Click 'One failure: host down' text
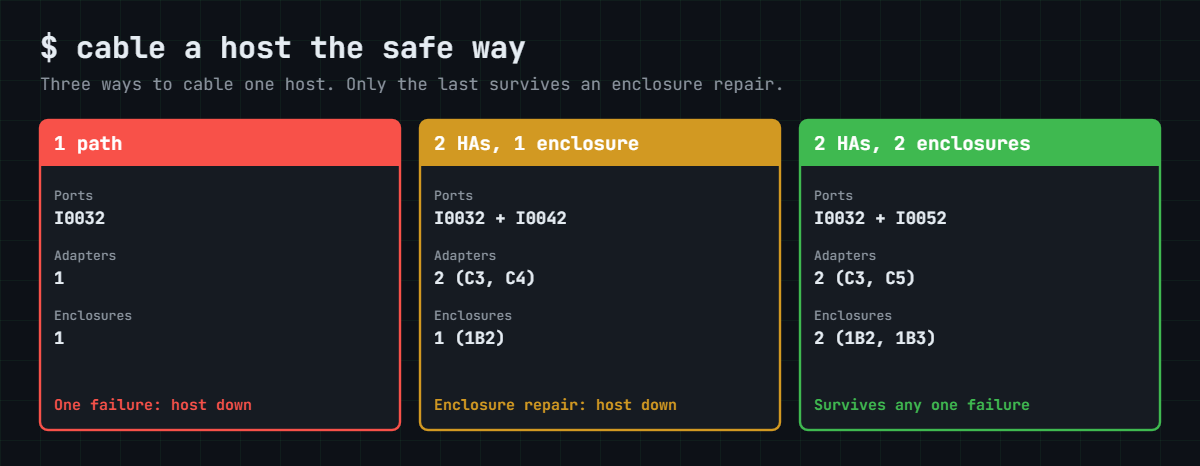1200x466 pixels. [153, 405]
